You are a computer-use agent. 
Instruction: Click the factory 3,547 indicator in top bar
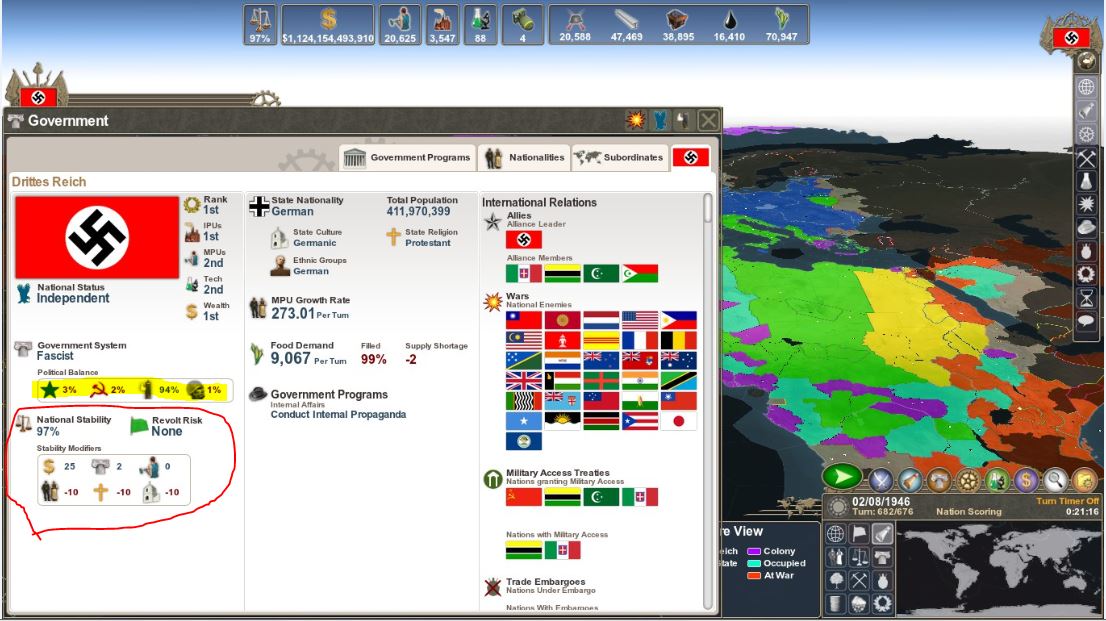click(x=442, y=25)
